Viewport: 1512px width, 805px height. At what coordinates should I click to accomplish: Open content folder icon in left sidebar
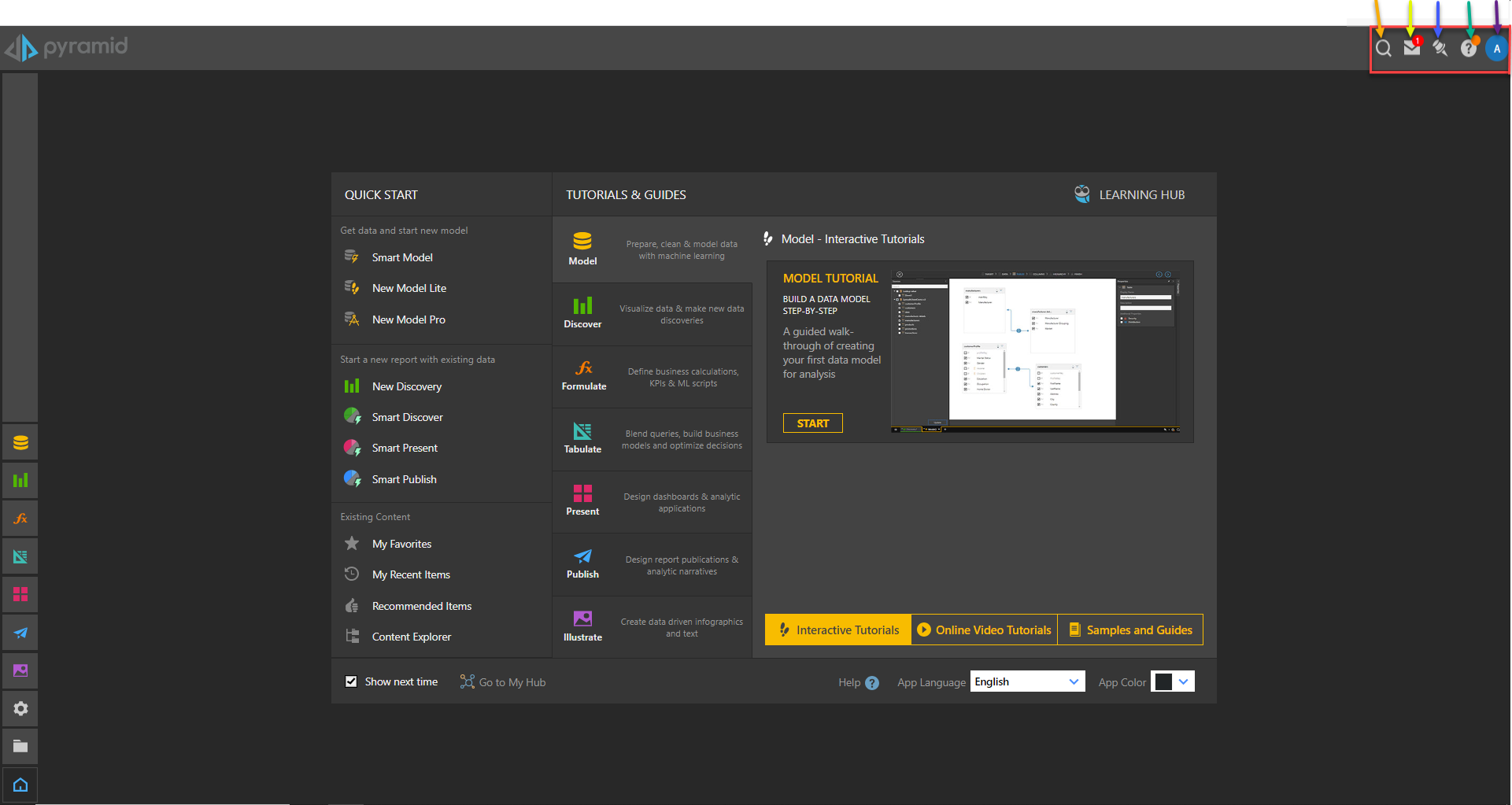(x=20, y=746)
